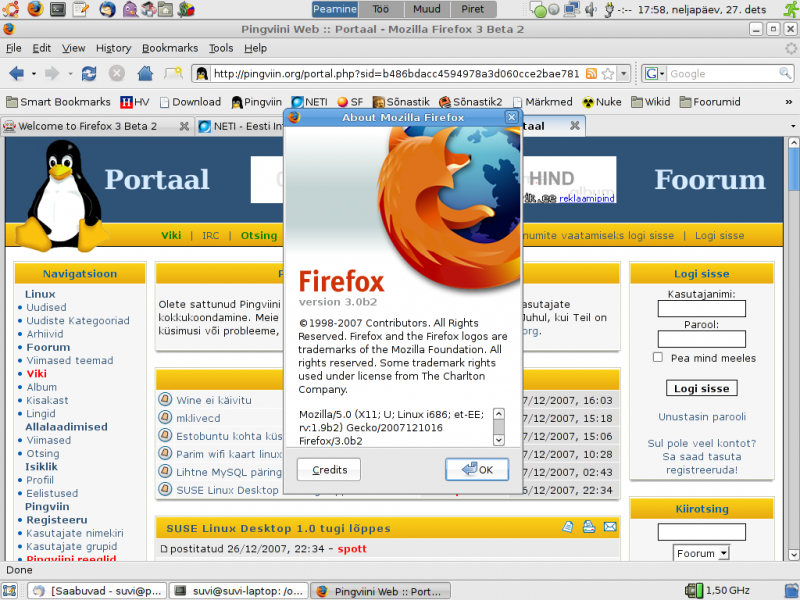800x600 pixels.
Task: Click the Back arrow in the Firefox toolbar
Action: click(x=16, y=73)
